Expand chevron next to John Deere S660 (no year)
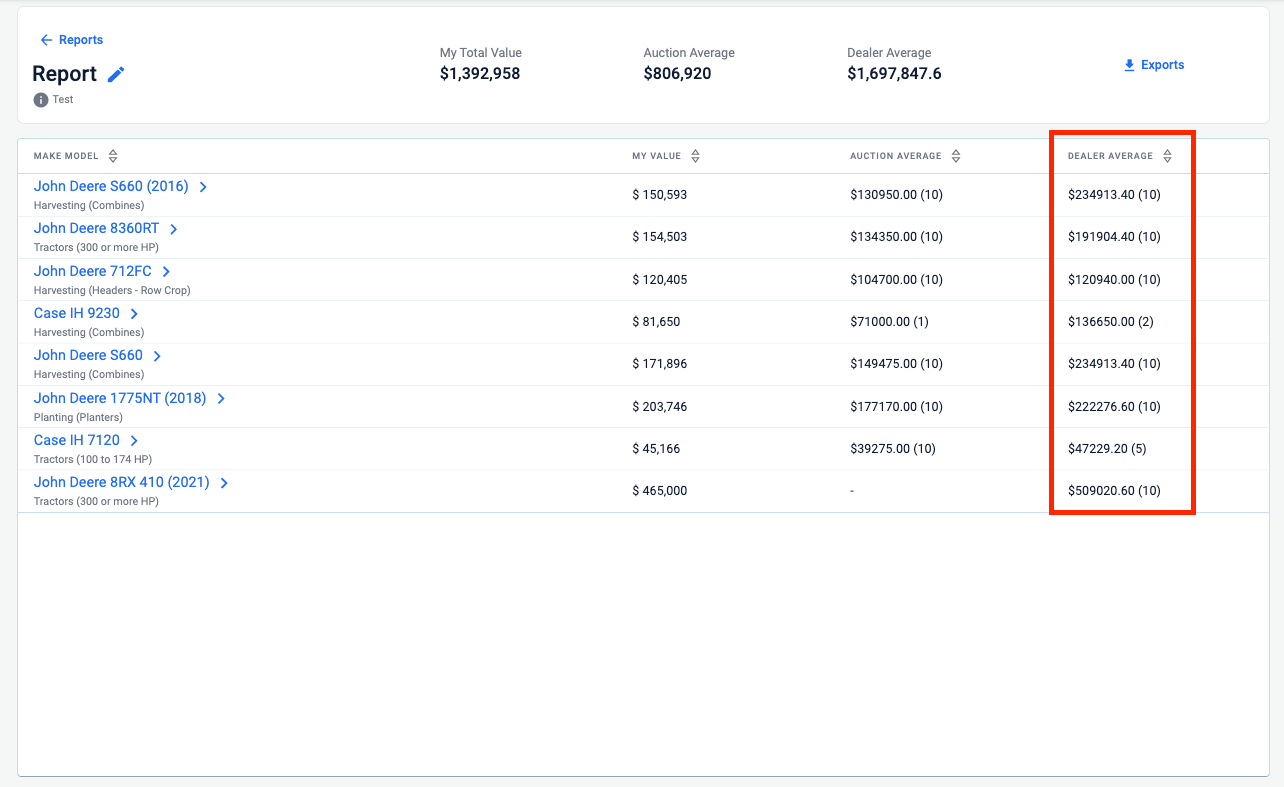The height and width of the screenshot is (787, 1284). 157,356
